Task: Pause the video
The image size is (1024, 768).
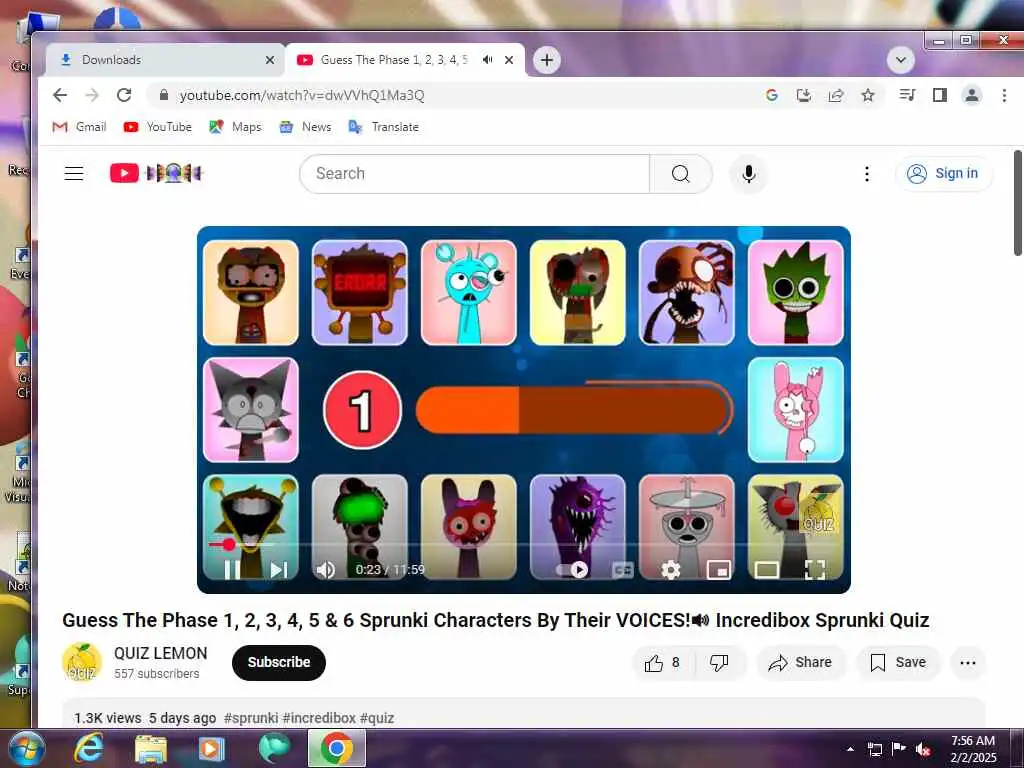Action: (232, 569)
